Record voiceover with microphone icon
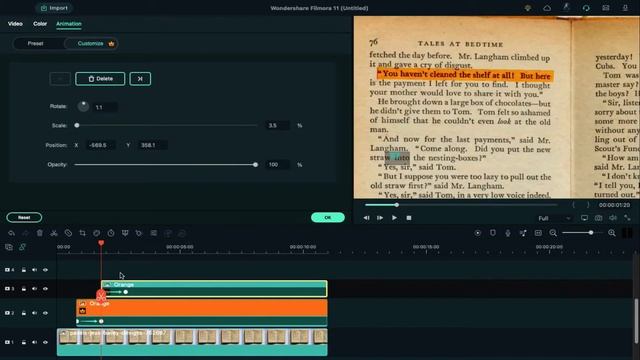Screen dimensions: 640x360 click(508, 233)
